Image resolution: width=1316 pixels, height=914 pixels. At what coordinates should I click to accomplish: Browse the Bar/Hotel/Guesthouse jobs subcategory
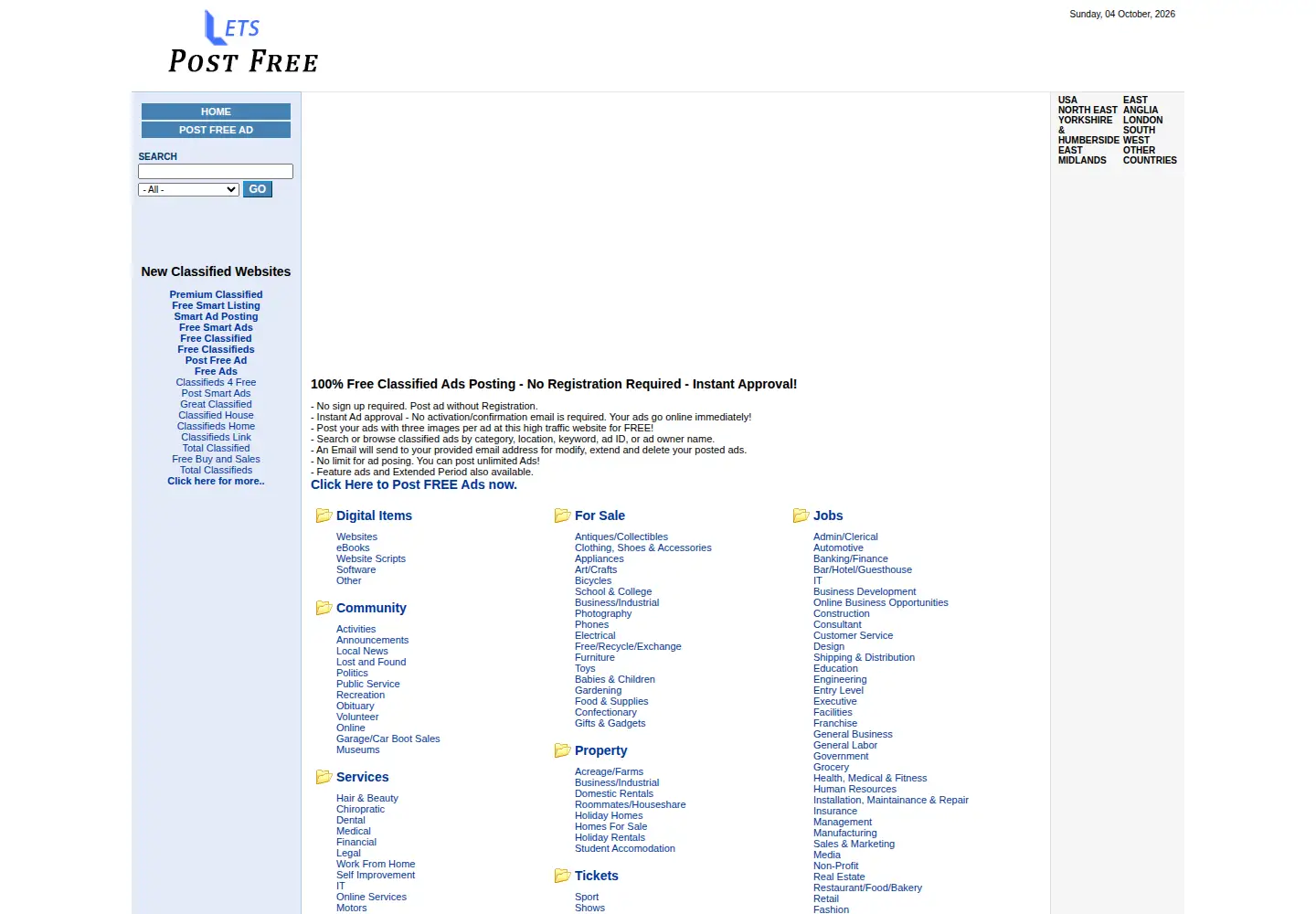click(x=863, y=569)
